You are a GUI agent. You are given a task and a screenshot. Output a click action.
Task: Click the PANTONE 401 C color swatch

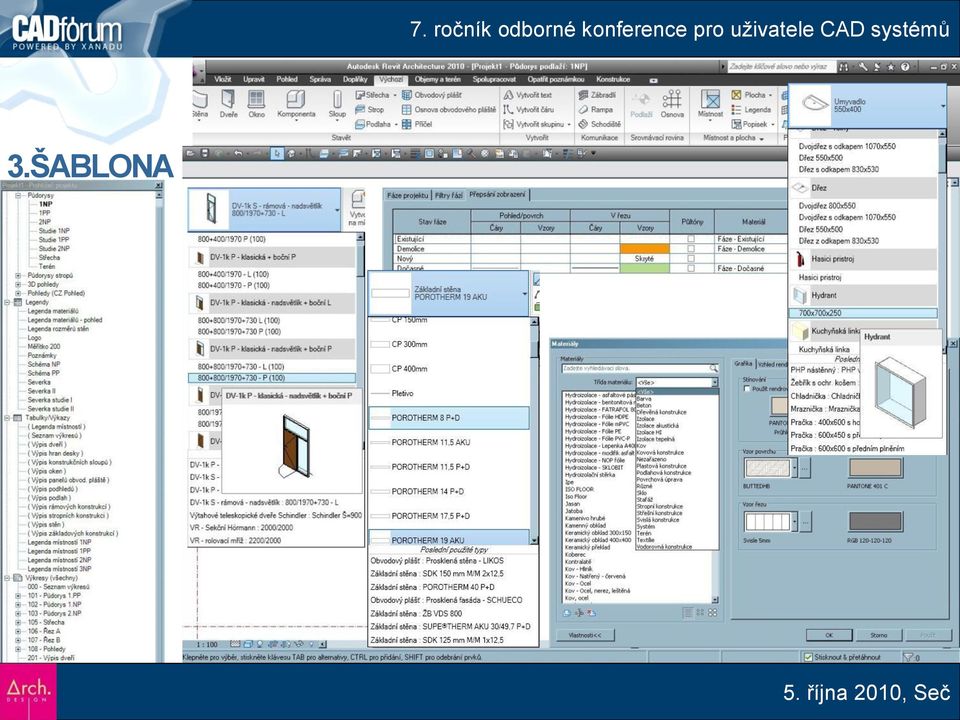click(876, 468)
